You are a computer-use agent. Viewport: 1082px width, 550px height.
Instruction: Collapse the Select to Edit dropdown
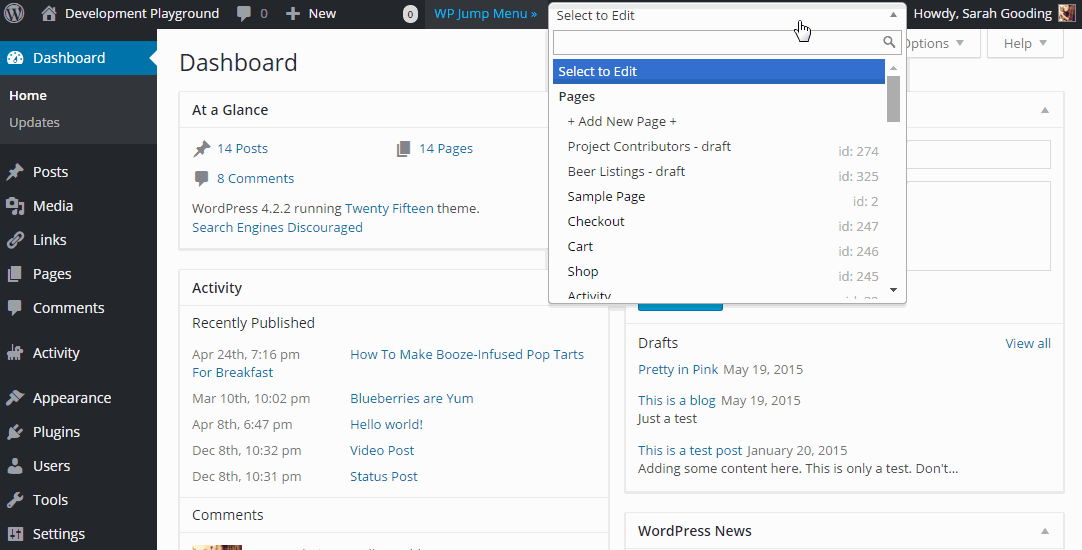[893, 15]
